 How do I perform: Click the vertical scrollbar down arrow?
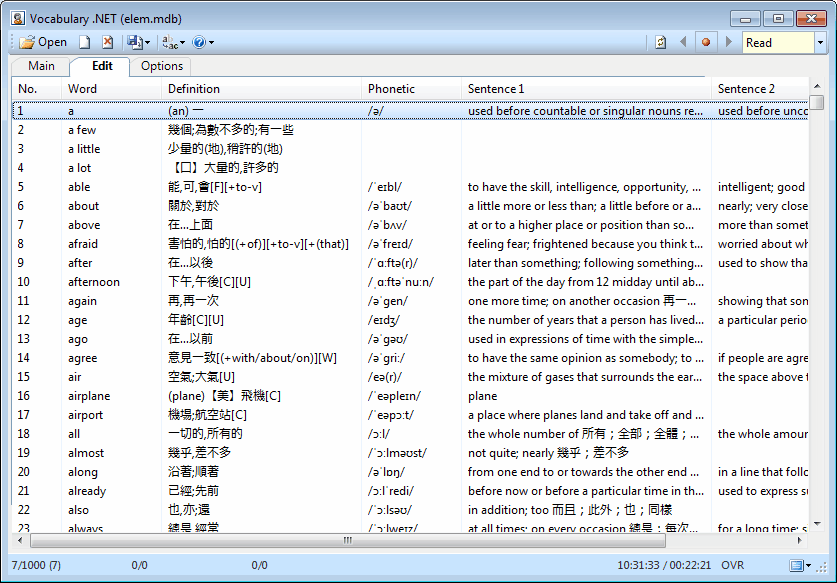(x=817, y=525)
